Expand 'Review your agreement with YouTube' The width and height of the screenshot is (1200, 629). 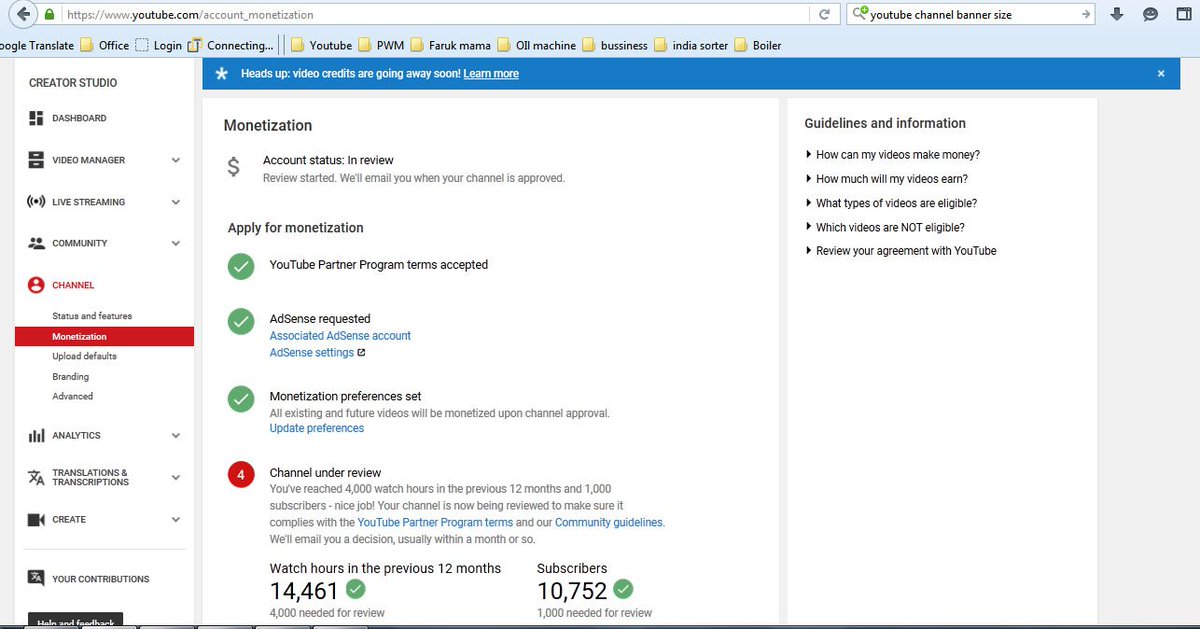point(901,251)
